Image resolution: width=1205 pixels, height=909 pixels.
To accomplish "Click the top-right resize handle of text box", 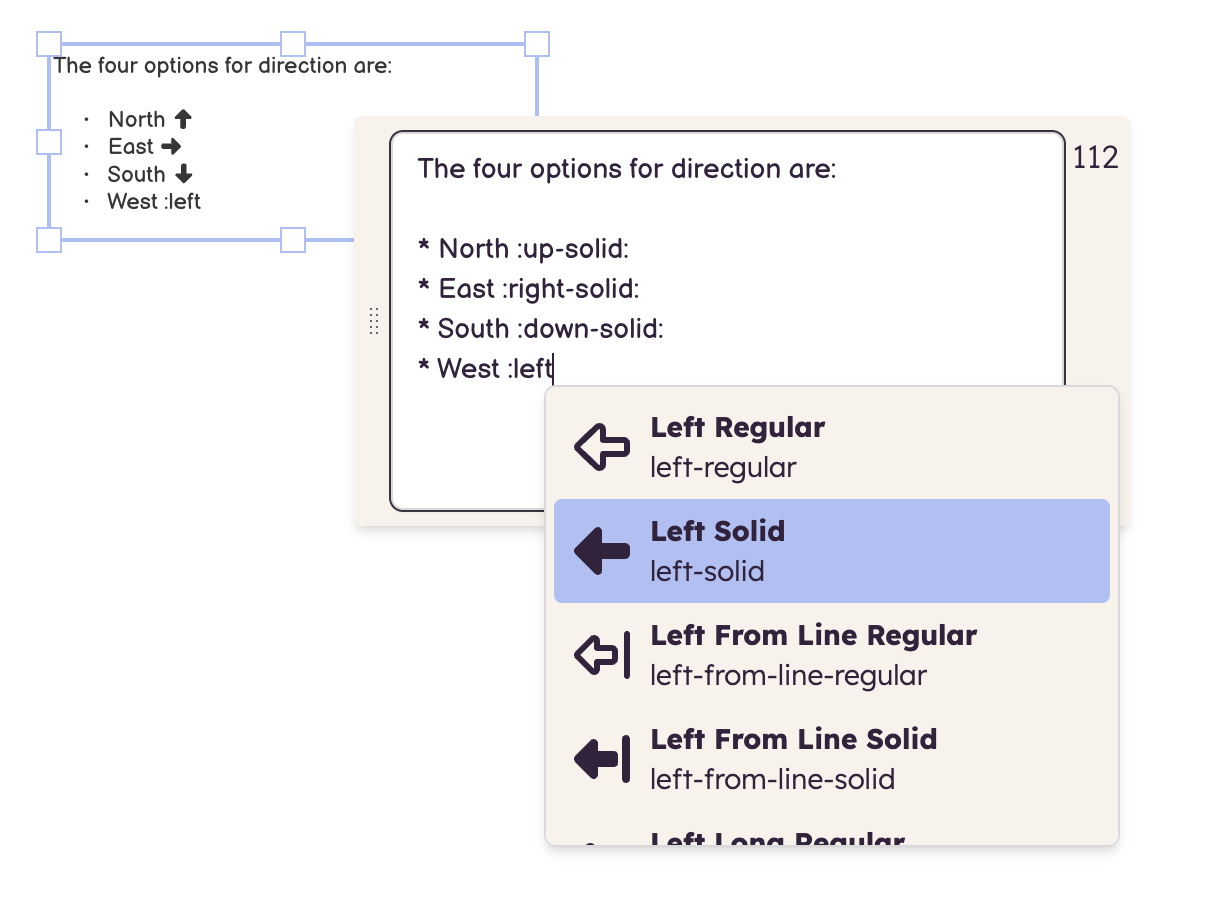I will pyautogui.click(x=537, y=44).
